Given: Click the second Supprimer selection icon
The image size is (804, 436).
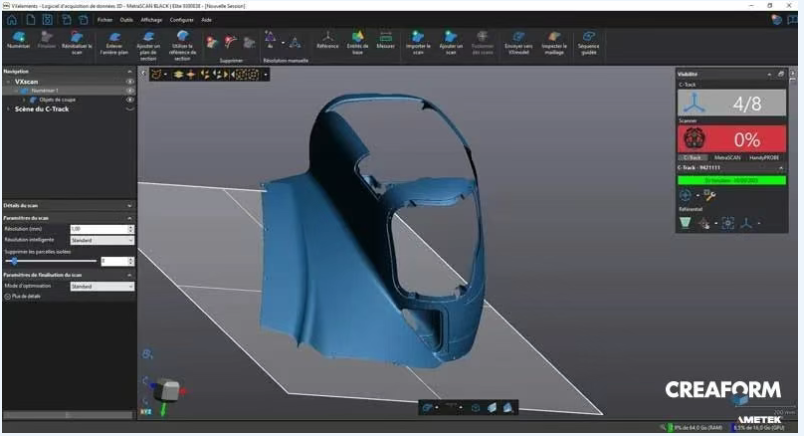Looking at the screenshot, I should tap(231, 43).
